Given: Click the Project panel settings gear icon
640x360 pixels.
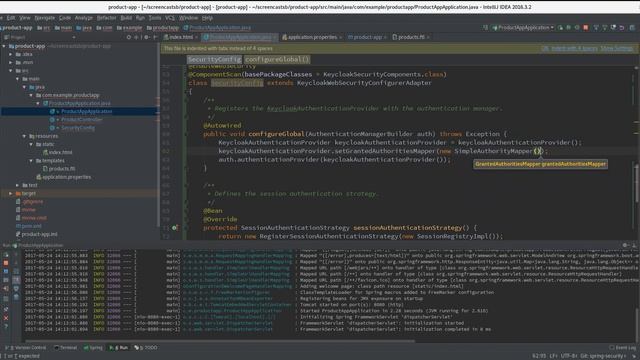Looking at the screenshot, I should click(x=146, y=37).
